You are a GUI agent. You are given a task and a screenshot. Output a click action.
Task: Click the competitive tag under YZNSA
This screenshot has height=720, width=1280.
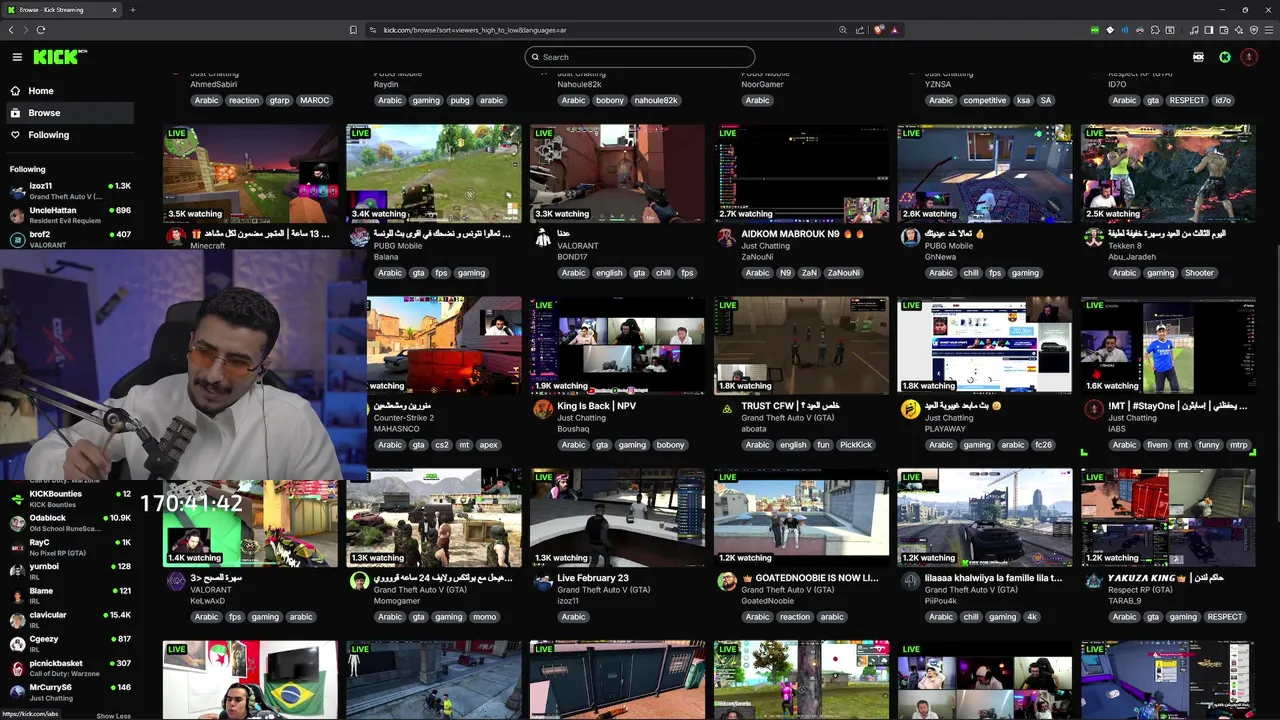(985, 100)
